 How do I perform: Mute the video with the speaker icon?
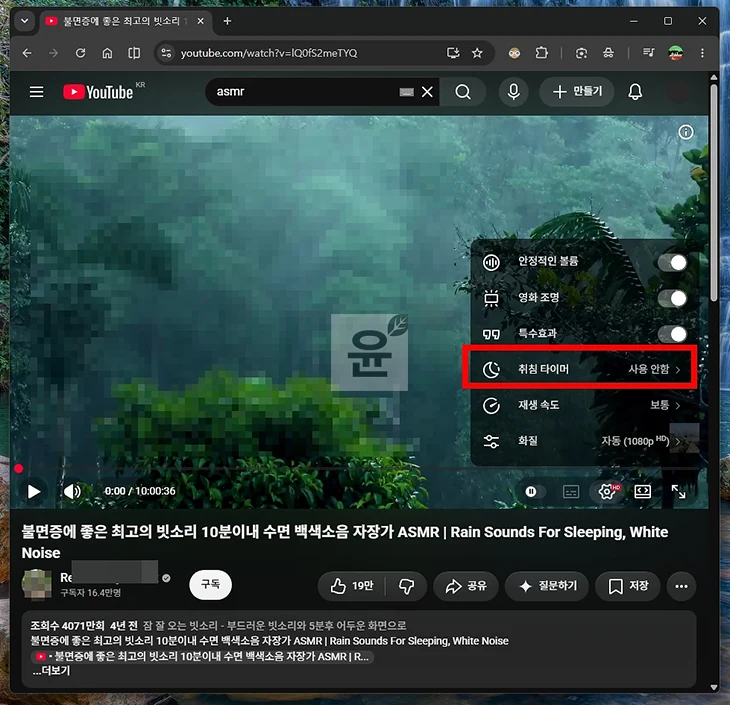tap(72, 491)
